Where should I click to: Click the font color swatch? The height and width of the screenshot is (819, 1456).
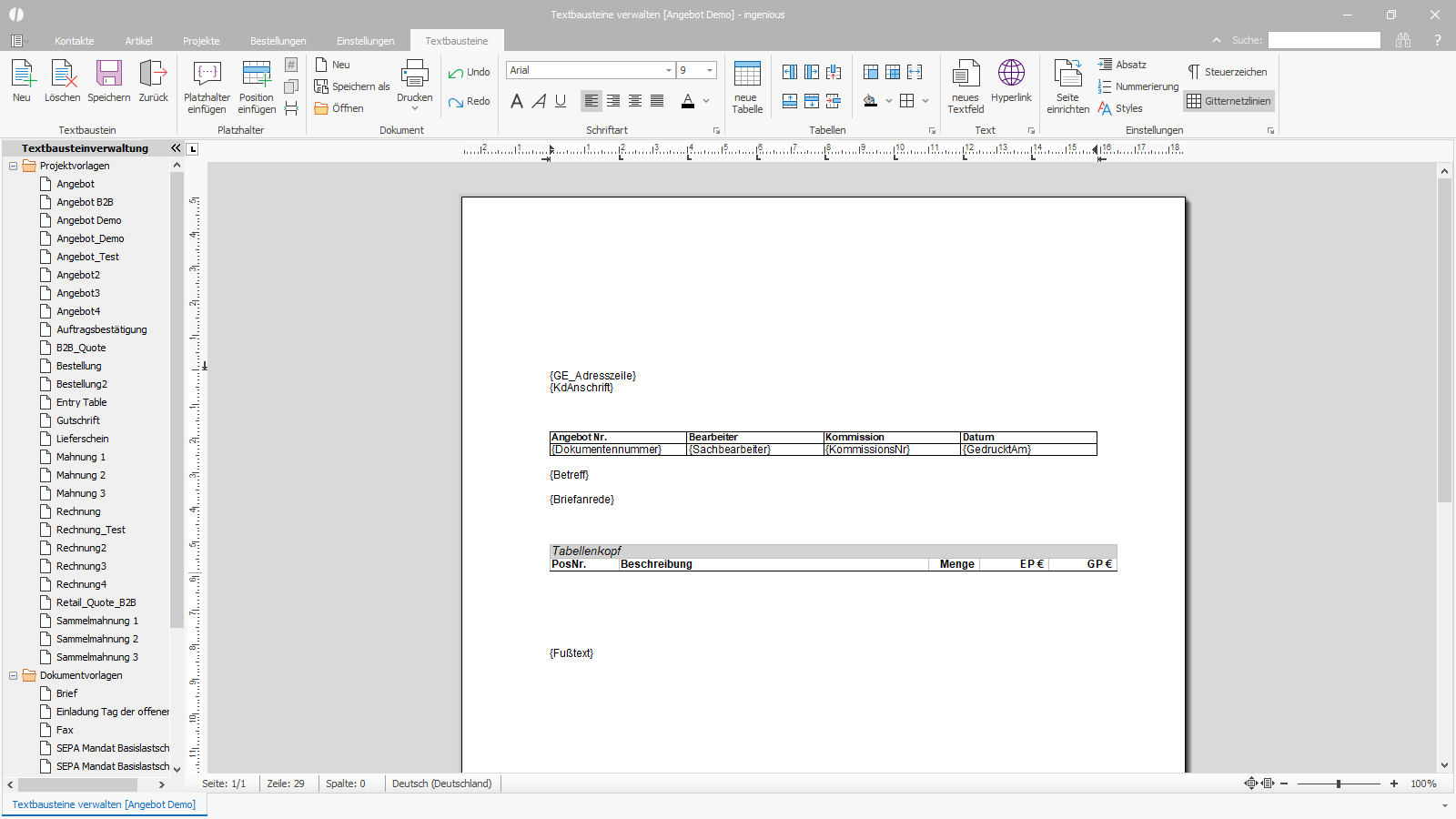tap(688, 101)
